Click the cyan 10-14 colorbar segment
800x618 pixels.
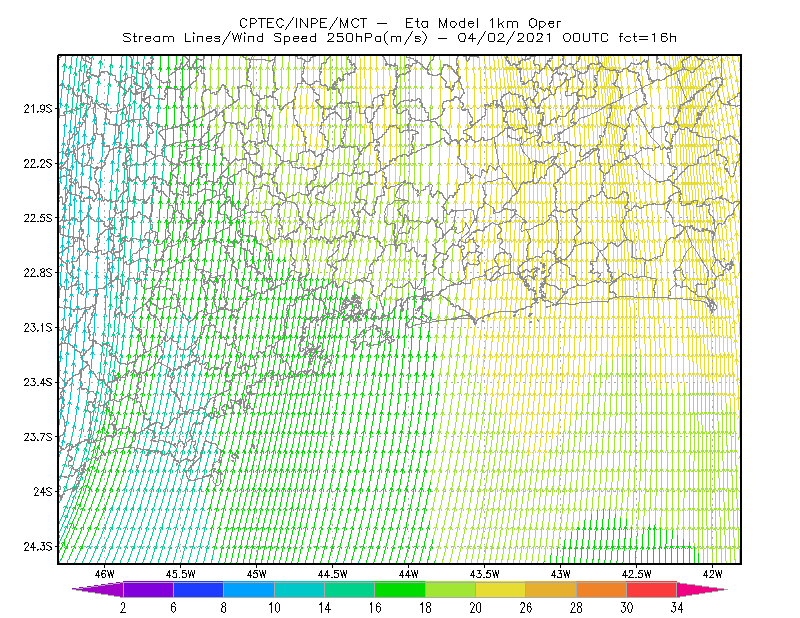tap(299, 589)
